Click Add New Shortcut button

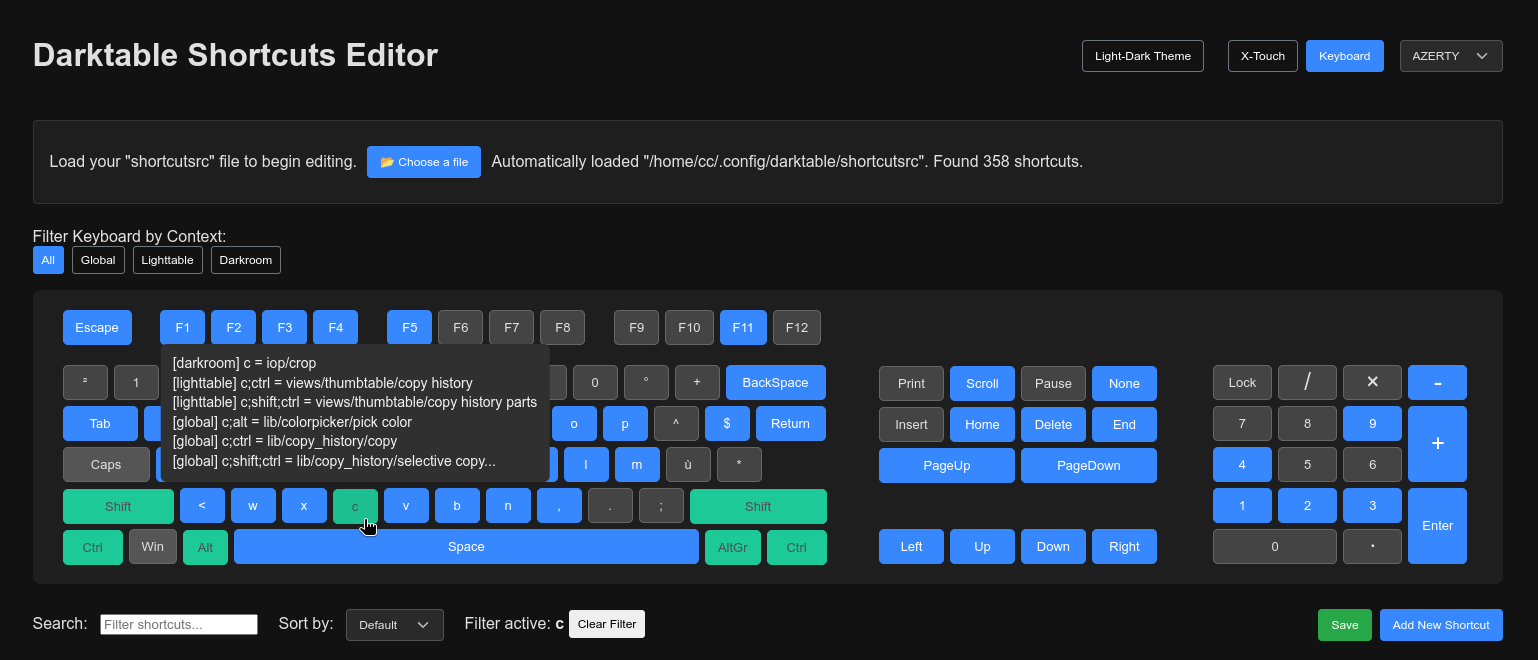pos(1440,625)
